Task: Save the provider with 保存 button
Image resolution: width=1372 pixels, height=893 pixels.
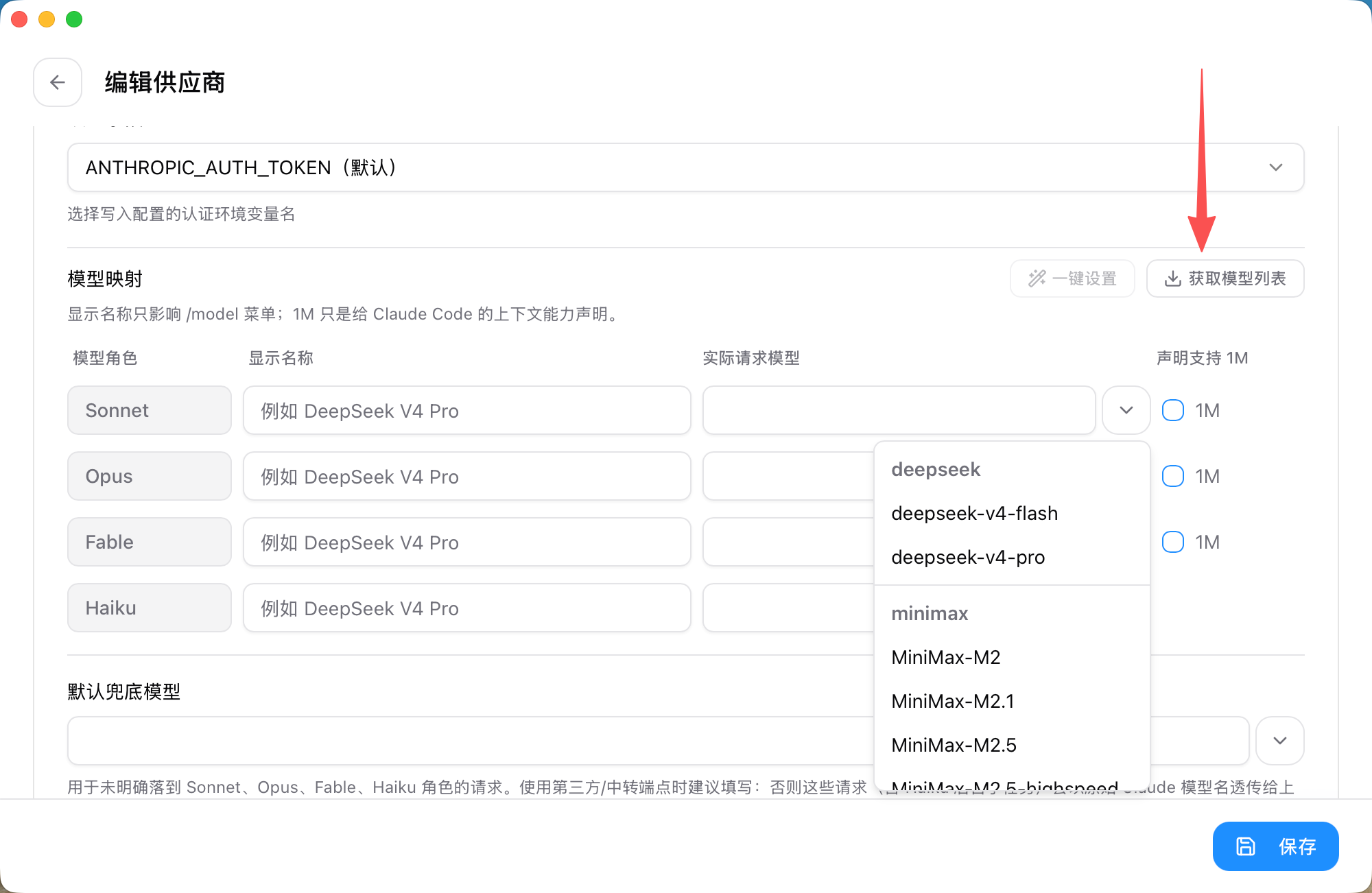Action: pos(1276,846)
